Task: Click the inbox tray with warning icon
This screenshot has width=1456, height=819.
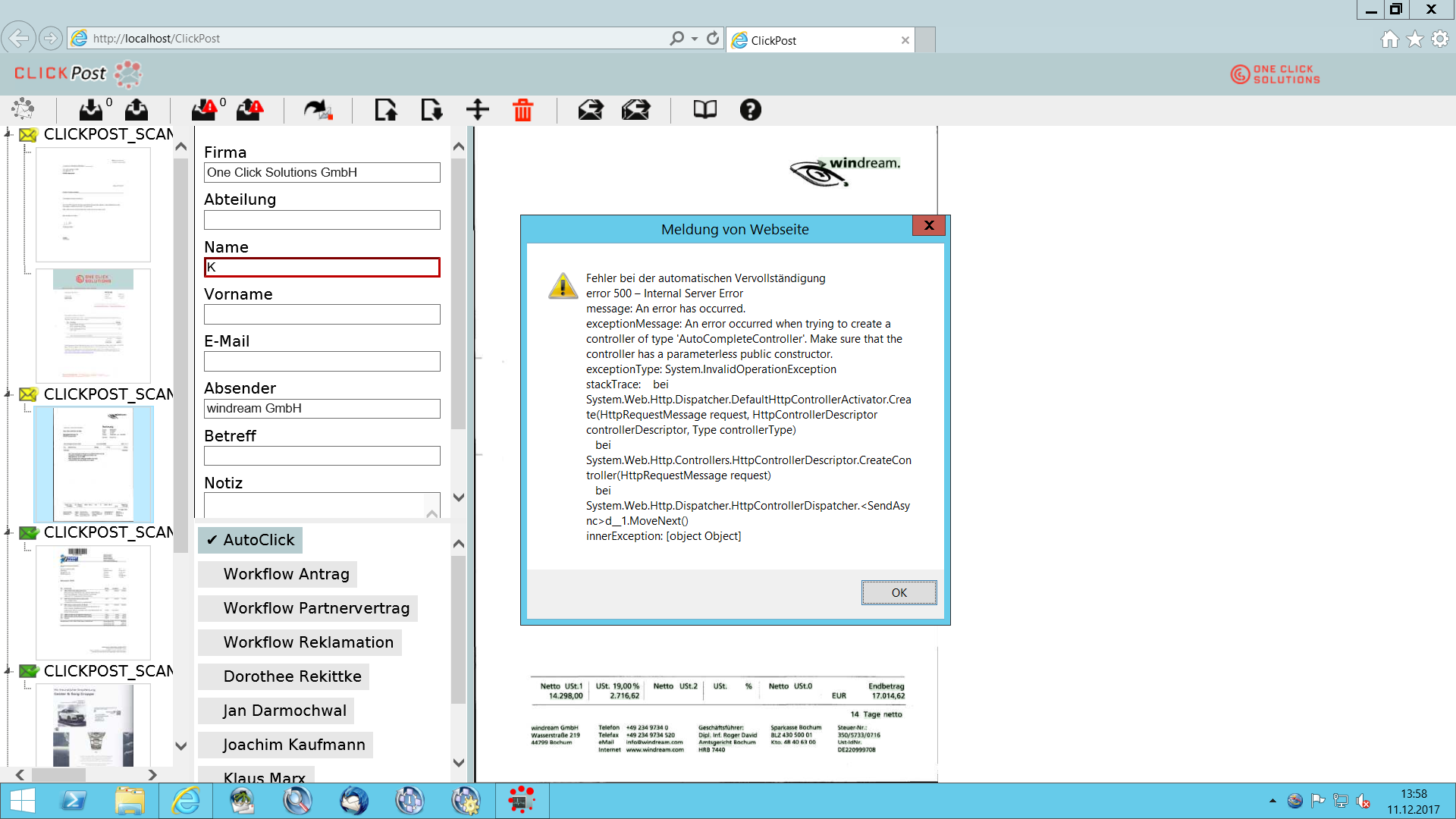Action: point(204,110)
